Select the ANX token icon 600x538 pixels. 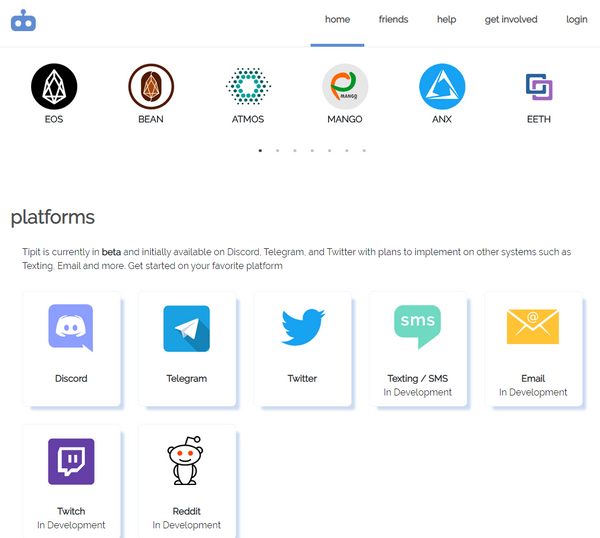[442, 86]
